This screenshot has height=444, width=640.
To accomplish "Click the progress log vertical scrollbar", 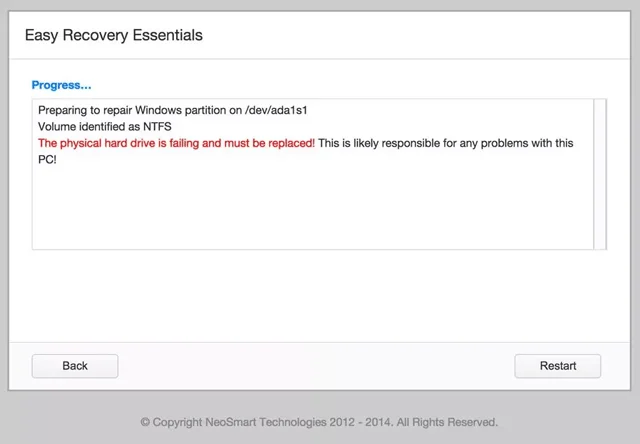I will (600, 174).
